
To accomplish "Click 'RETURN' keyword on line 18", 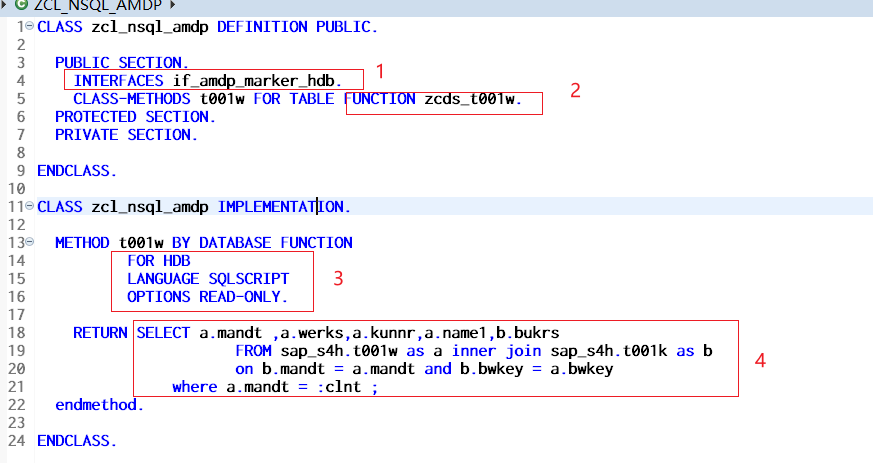I will (x=100, y=333).
